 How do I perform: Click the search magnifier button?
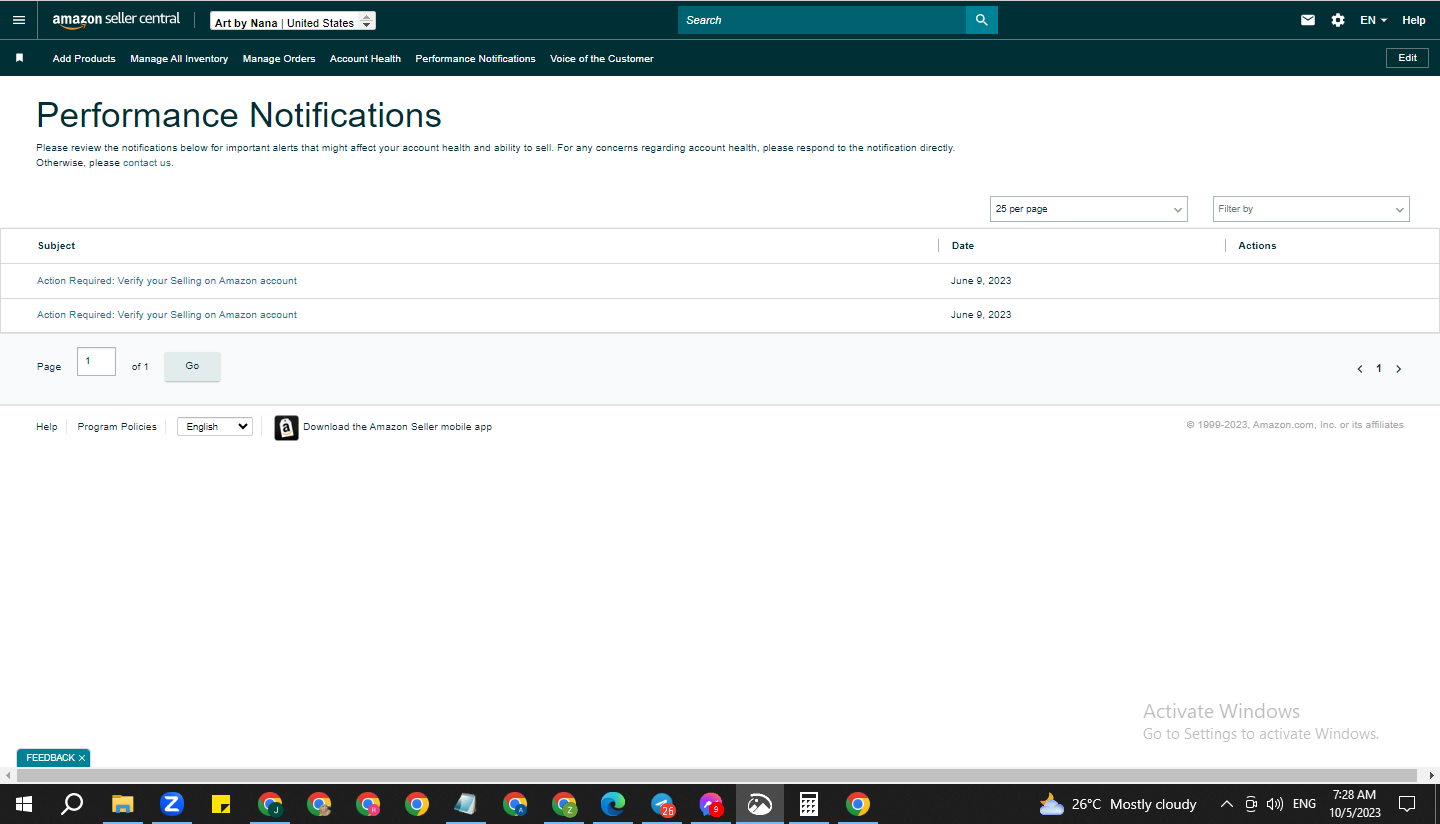pyautogui.click(x=982, y=20)
